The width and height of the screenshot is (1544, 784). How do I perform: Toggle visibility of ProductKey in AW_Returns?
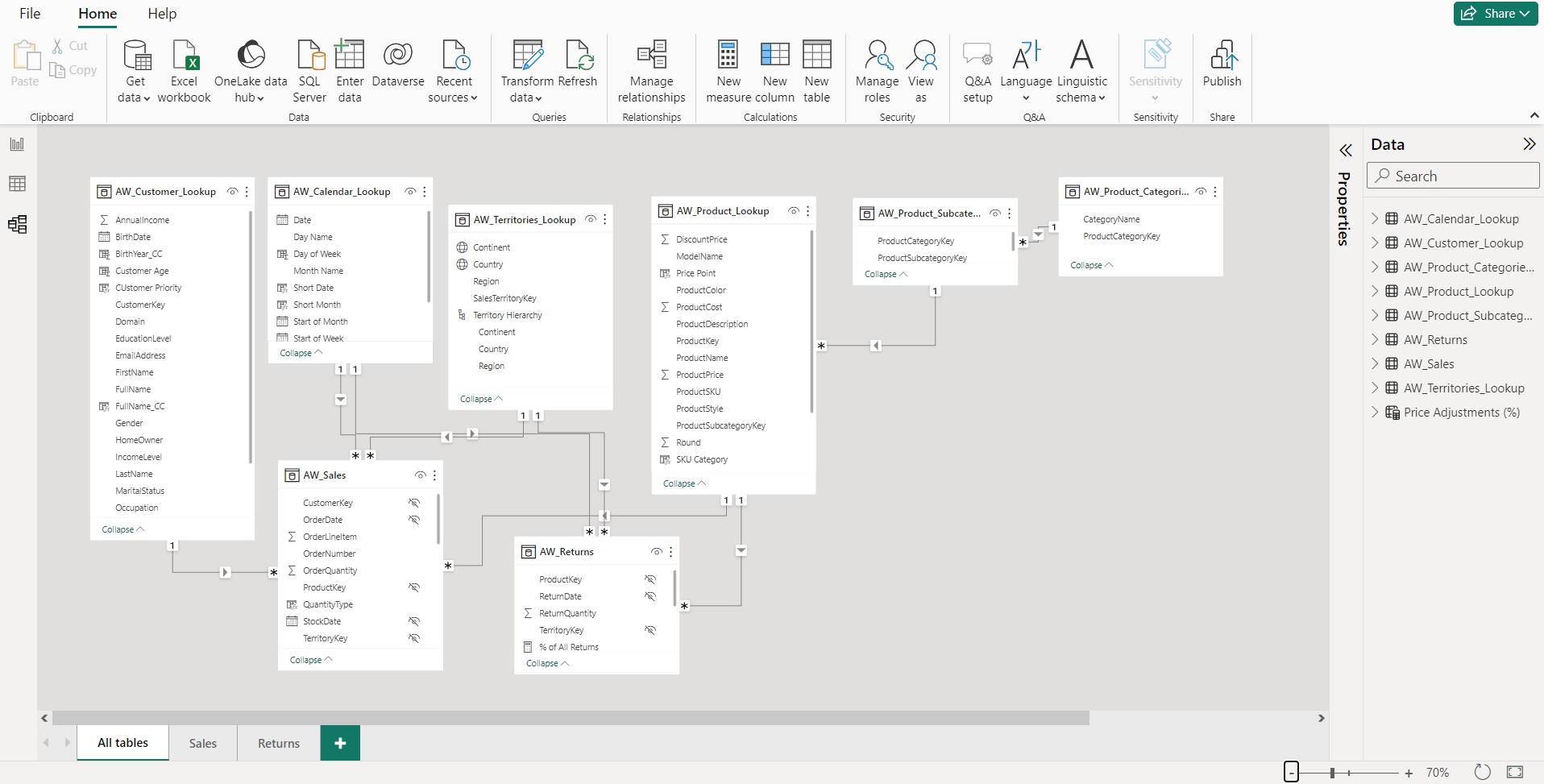pyautogui.click(x=650, y=579)
